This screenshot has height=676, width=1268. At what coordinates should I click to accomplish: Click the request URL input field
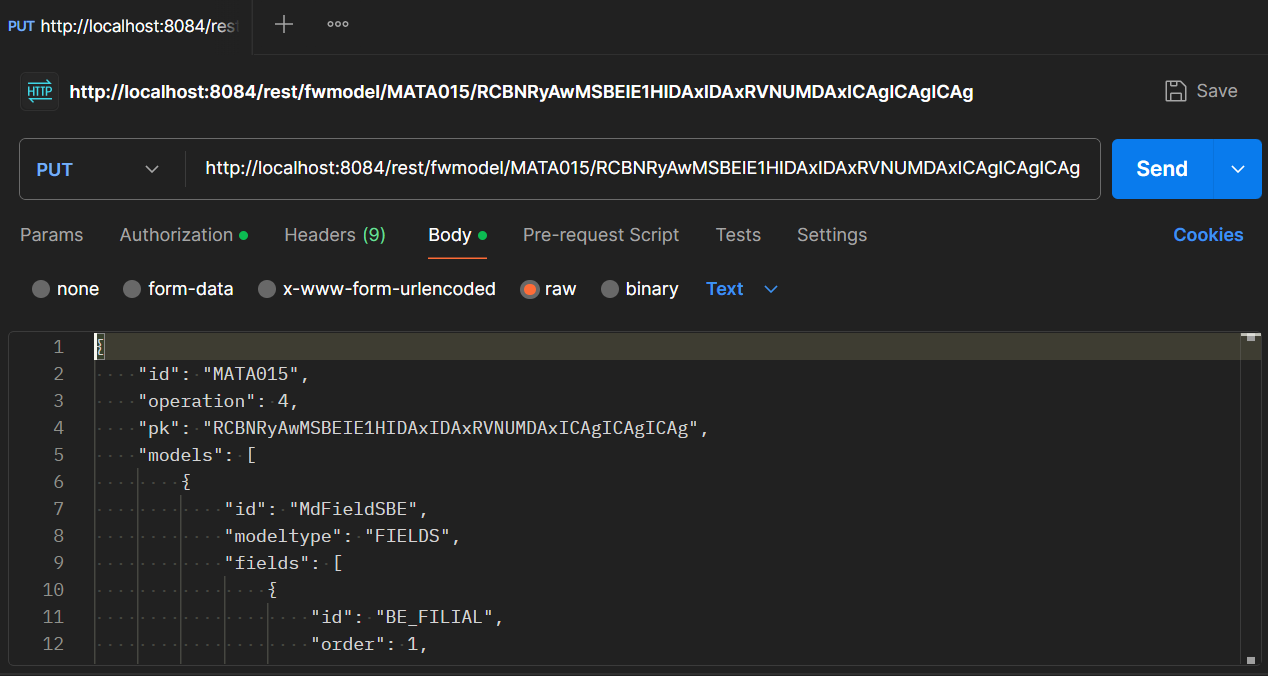coord(642,169)
